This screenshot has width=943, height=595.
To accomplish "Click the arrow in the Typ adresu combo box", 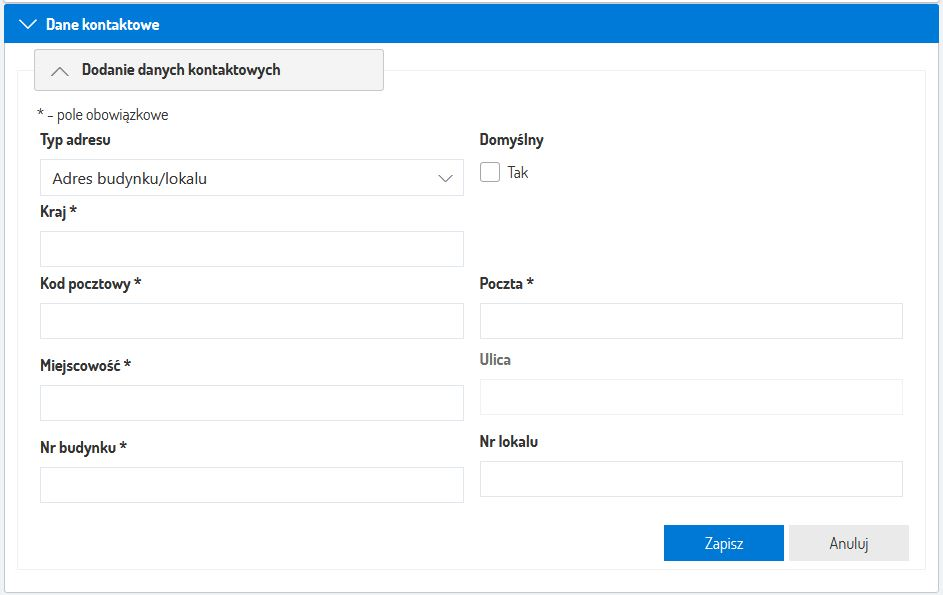I will click(446, 178).
